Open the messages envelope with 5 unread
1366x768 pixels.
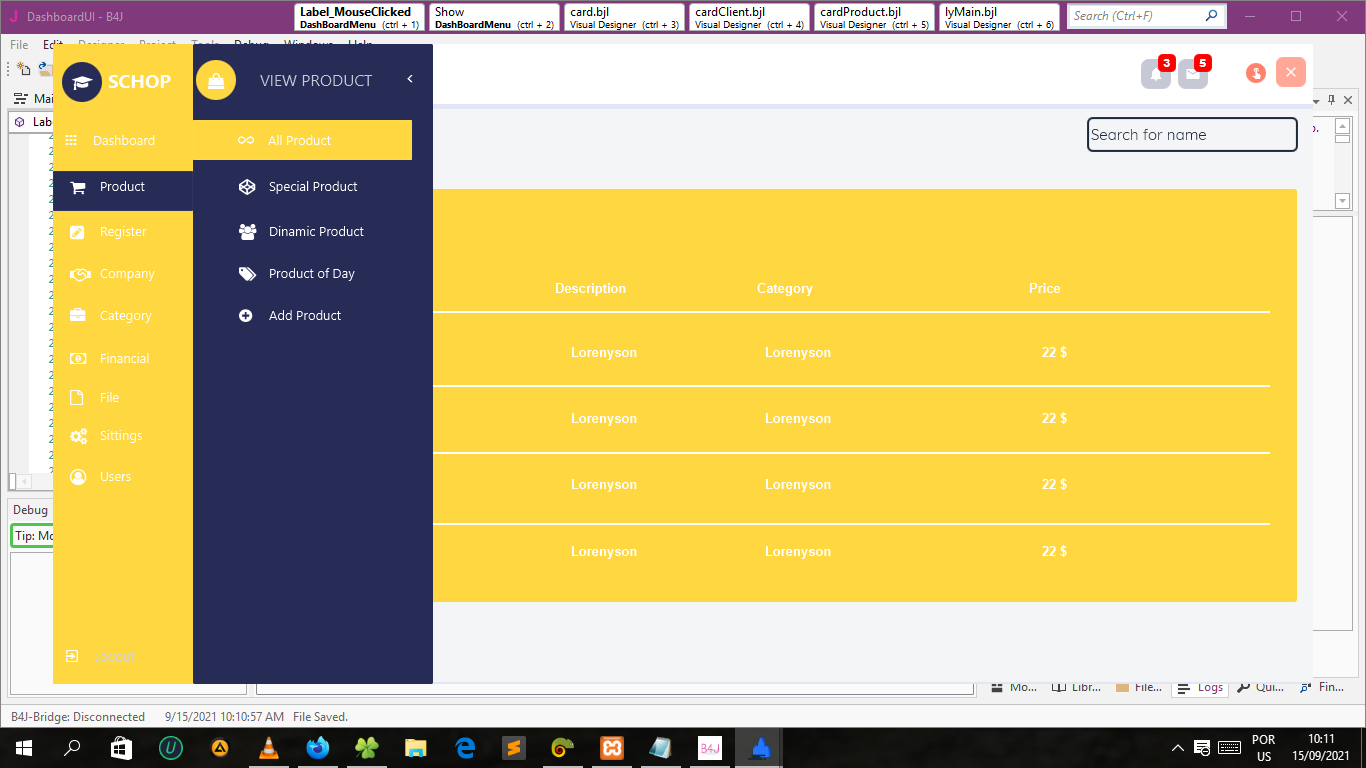point(1193,73)
